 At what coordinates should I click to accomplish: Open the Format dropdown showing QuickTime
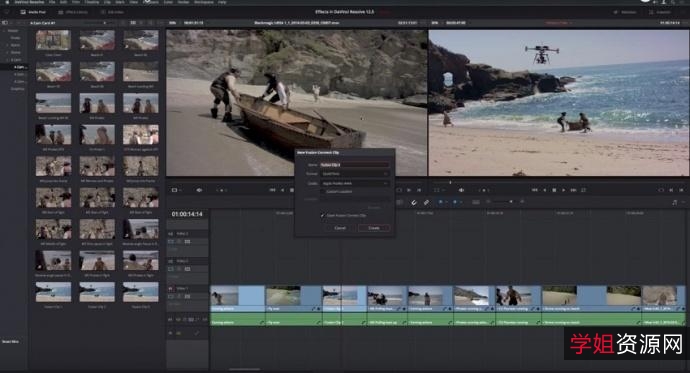[354, 174]
